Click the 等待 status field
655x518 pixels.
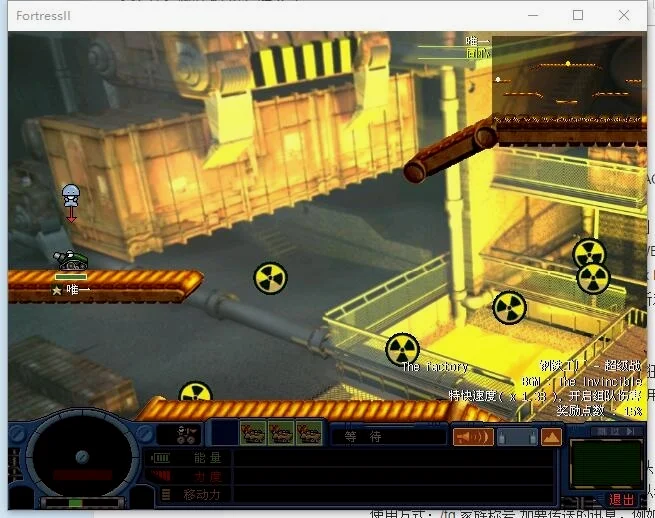pos(388,437)
